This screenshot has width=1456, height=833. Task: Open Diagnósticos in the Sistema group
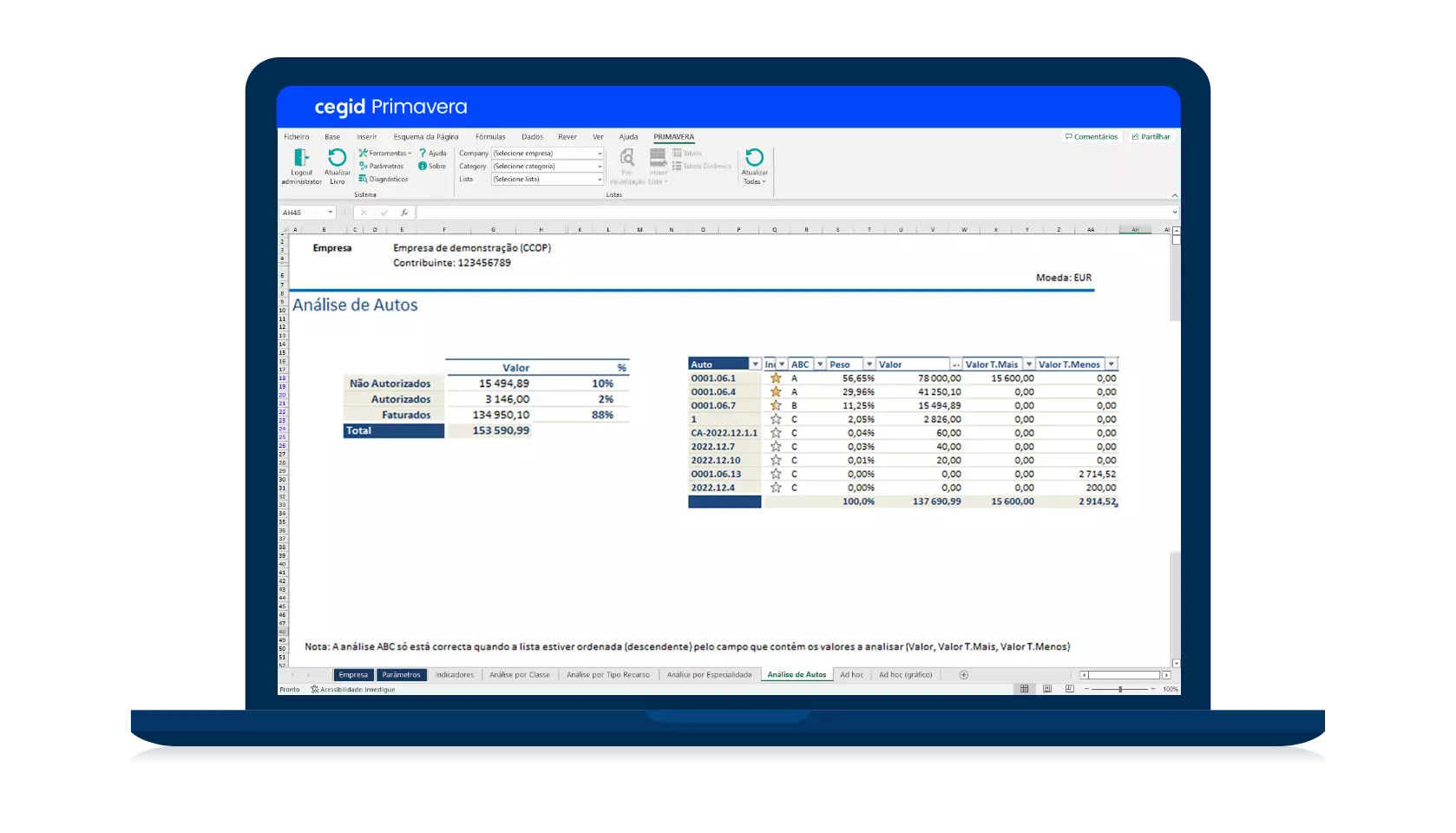point(384,179)
